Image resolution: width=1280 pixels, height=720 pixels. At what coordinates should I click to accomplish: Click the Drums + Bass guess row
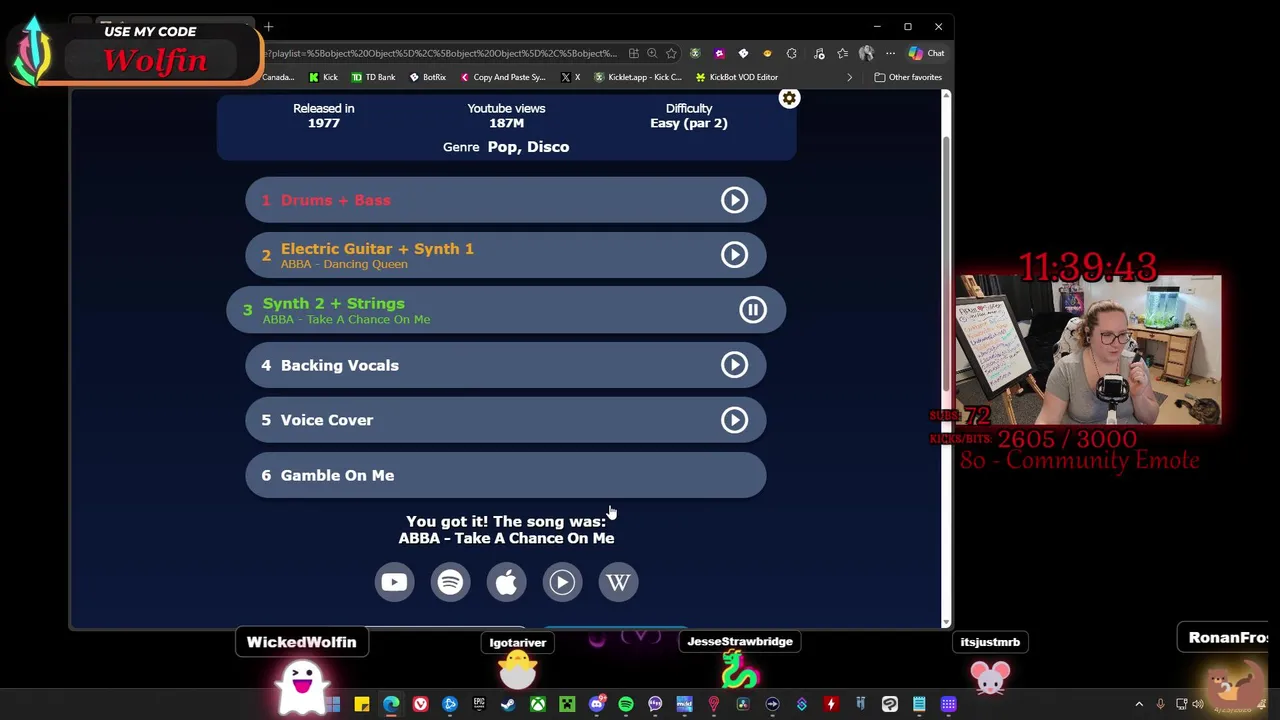point(506,200)
